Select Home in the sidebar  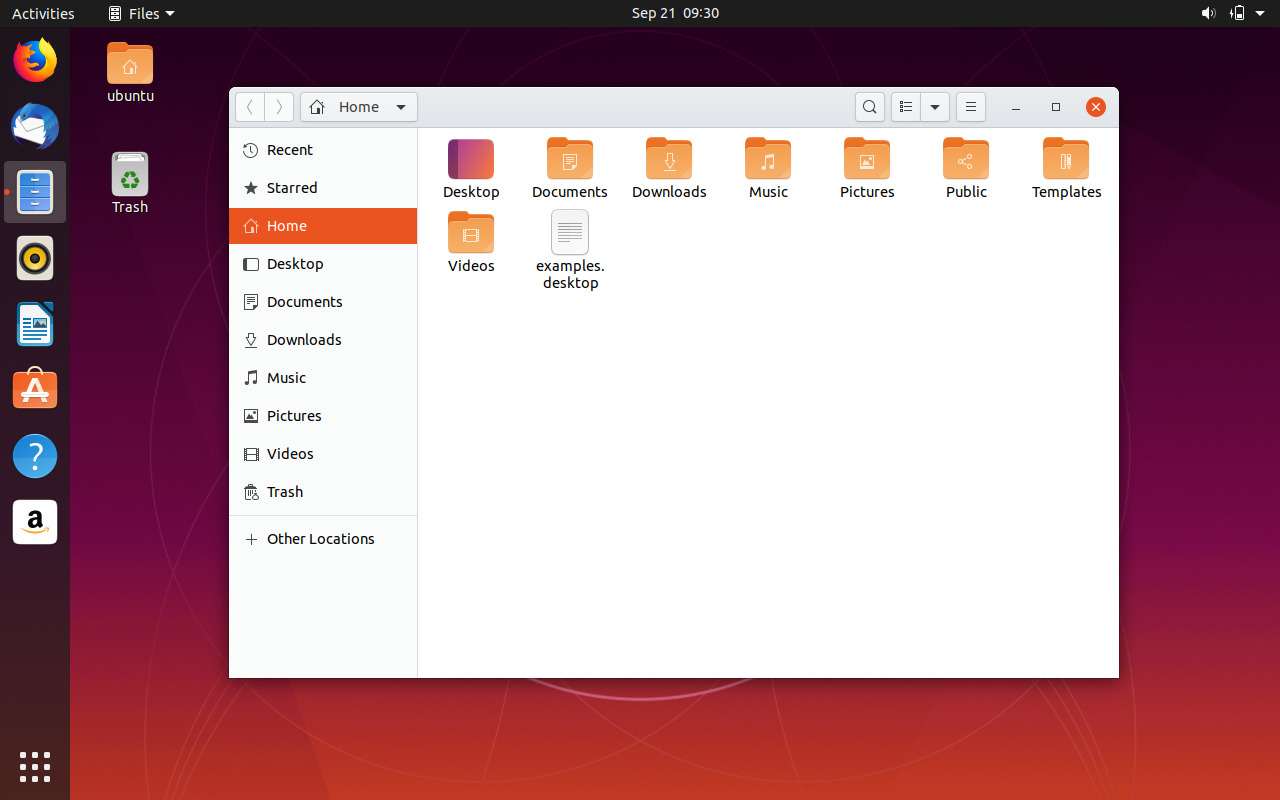coord(323,226)
